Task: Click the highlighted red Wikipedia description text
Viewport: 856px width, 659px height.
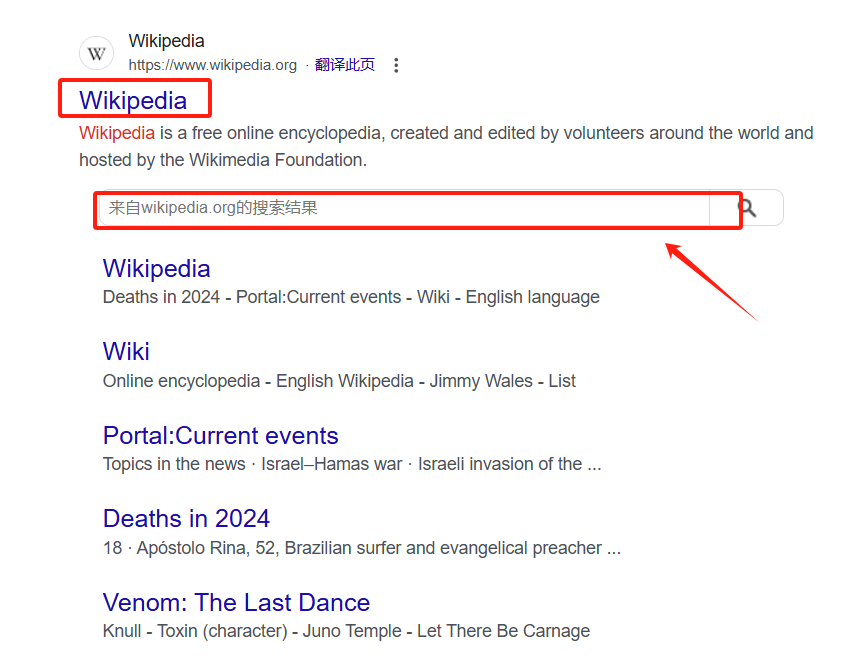Action: pos(117,132)
